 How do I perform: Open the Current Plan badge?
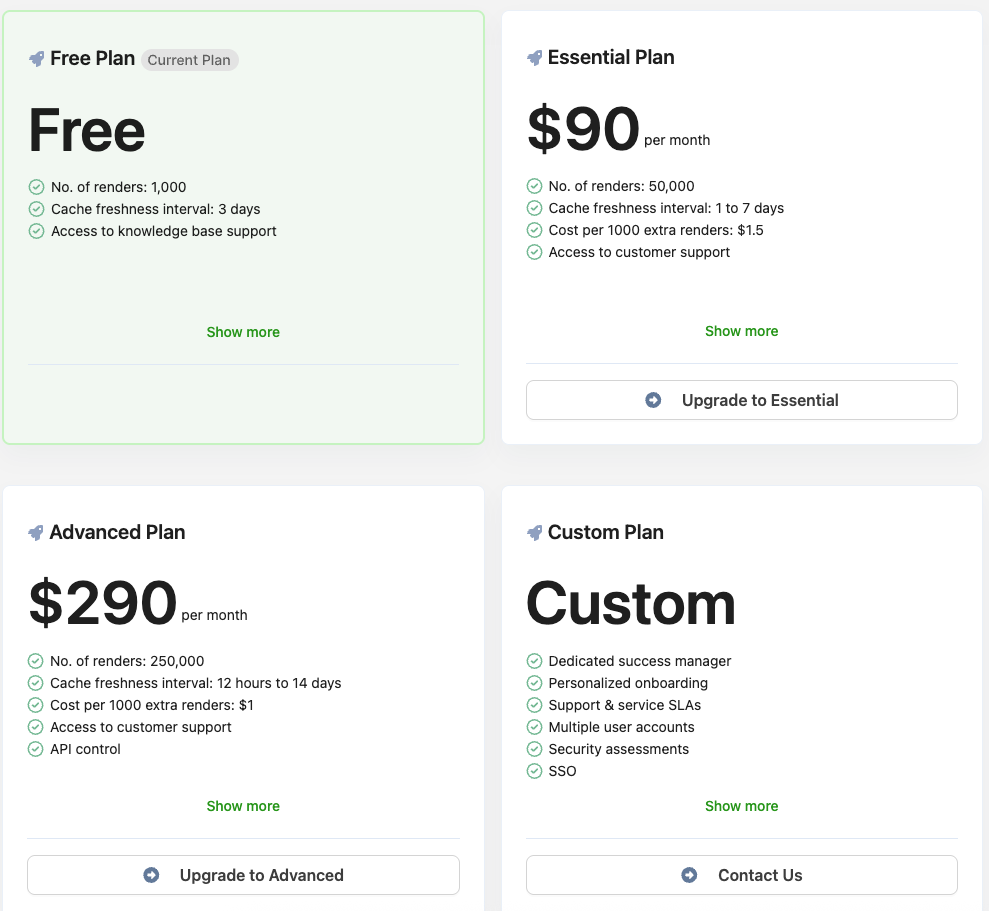[x=189, y=60]
